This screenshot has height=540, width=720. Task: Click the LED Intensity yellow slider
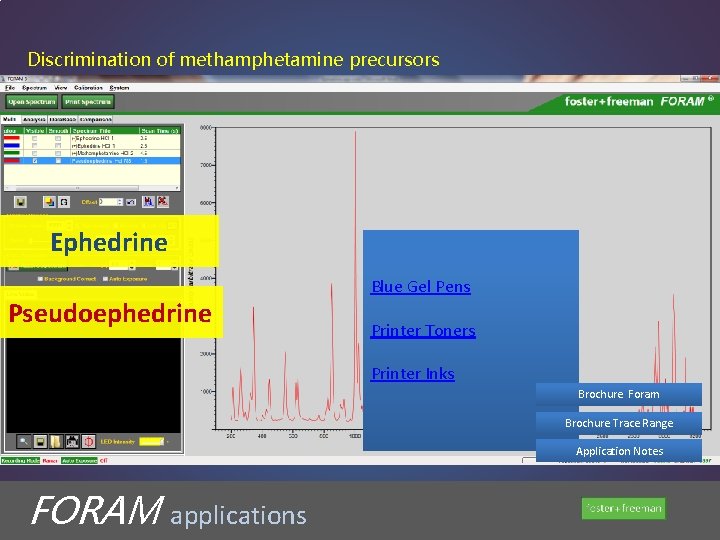click(x=151, y=442)
